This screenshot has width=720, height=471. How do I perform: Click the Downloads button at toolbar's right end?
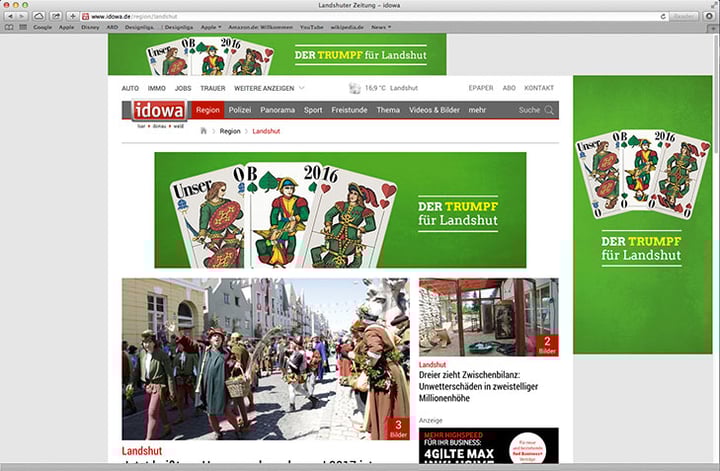[x=709, y=16]
